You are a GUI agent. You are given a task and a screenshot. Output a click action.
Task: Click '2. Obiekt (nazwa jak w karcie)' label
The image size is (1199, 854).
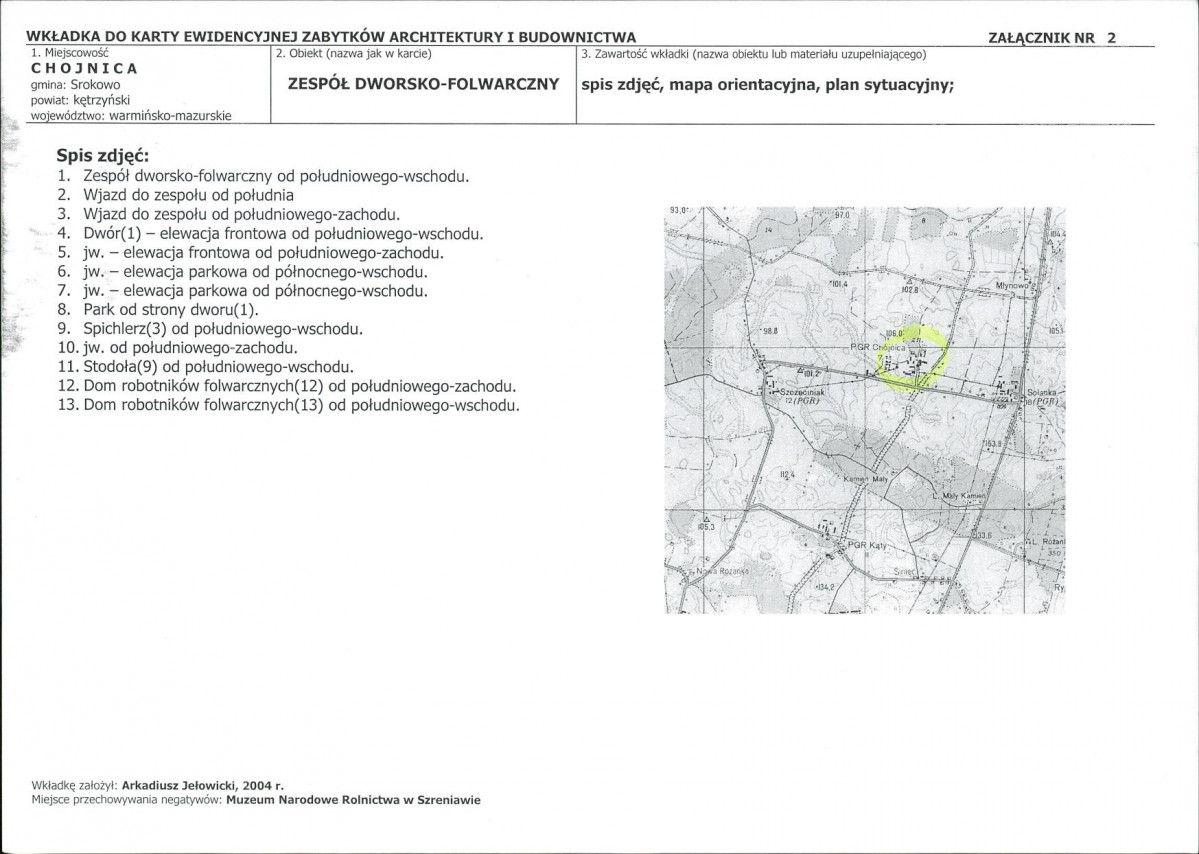pyautogui.click(x=353, y=54)
